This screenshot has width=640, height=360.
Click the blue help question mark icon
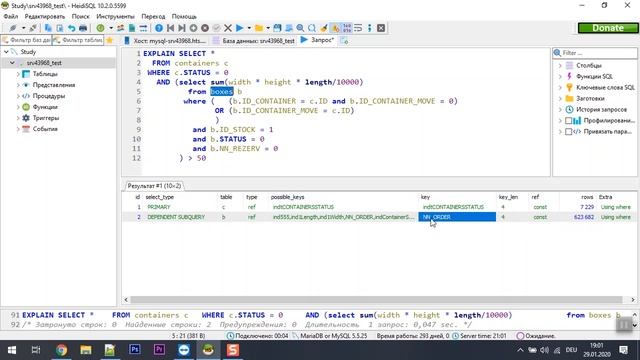(159, 28)
